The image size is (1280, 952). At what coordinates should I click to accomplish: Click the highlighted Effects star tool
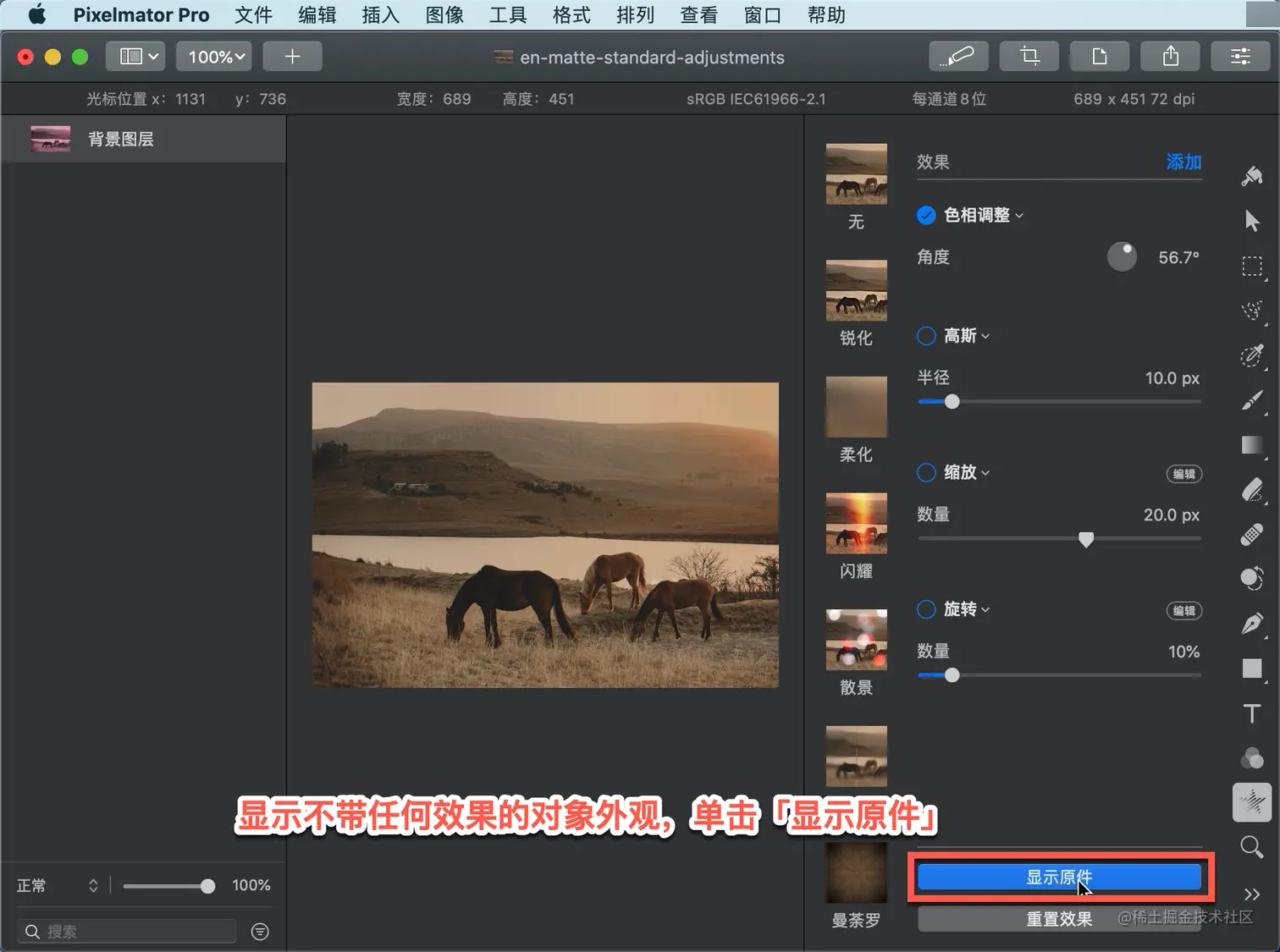[x=1252, y=802]
